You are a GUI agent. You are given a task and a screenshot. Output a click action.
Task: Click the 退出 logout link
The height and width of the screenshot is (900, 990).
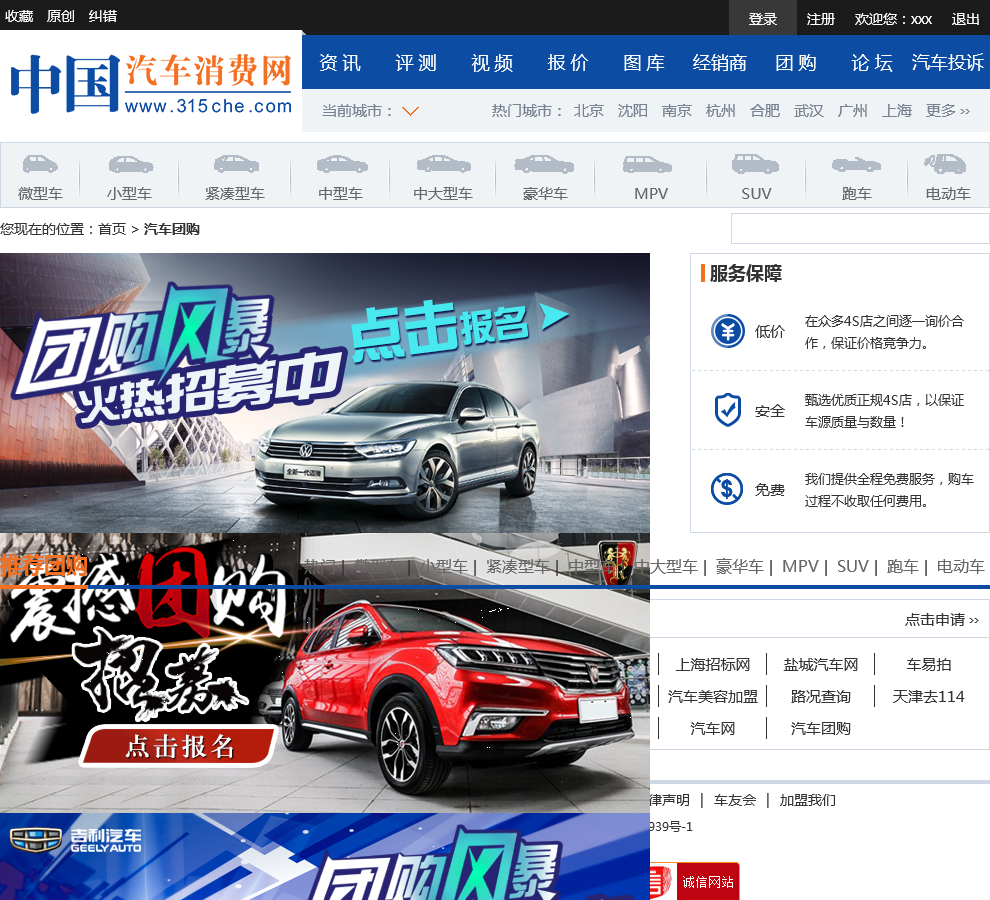coord(965,19)
